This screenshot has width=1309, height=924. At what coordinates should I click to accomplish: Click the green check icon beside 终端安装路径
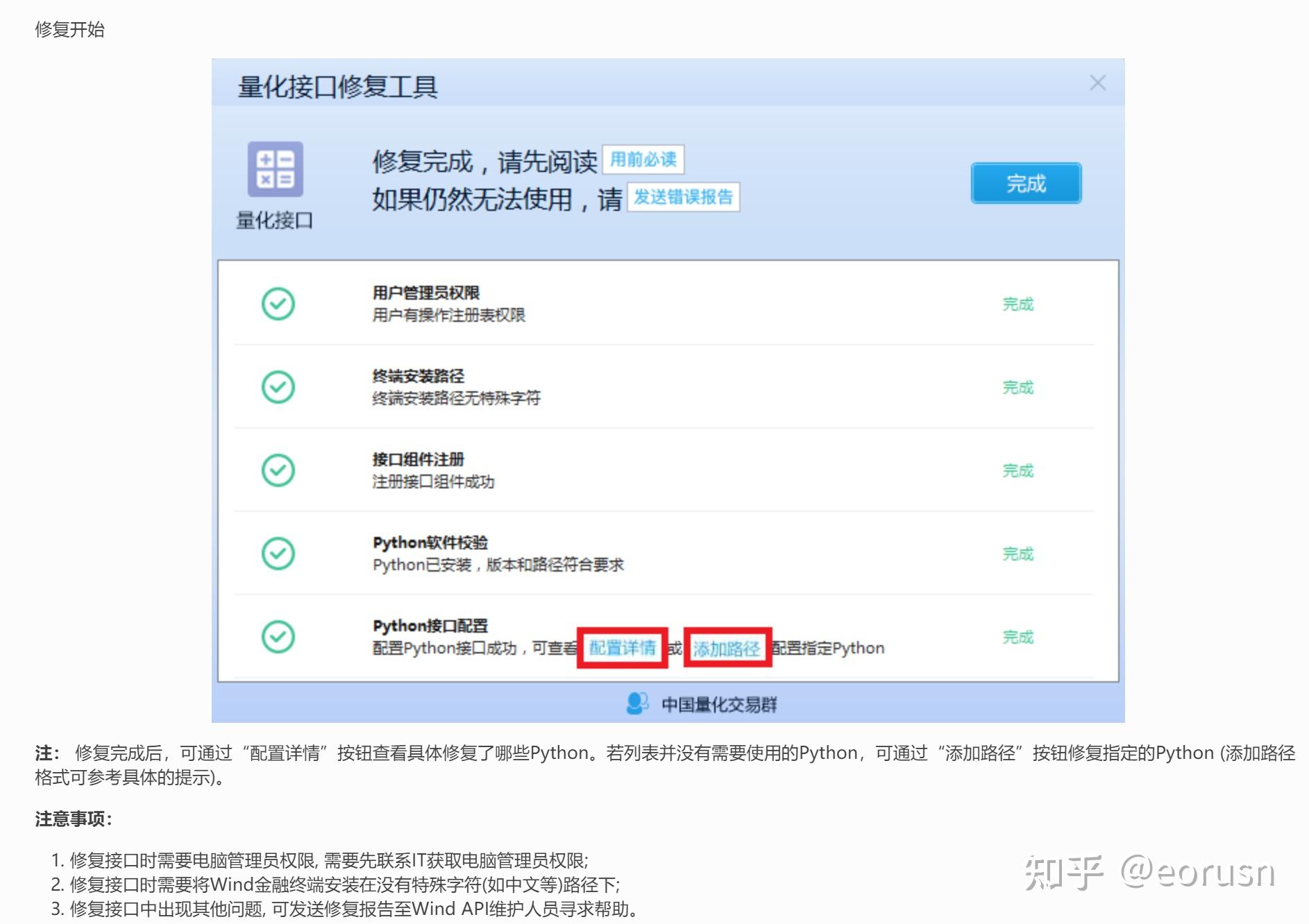(x=278, y=387)
